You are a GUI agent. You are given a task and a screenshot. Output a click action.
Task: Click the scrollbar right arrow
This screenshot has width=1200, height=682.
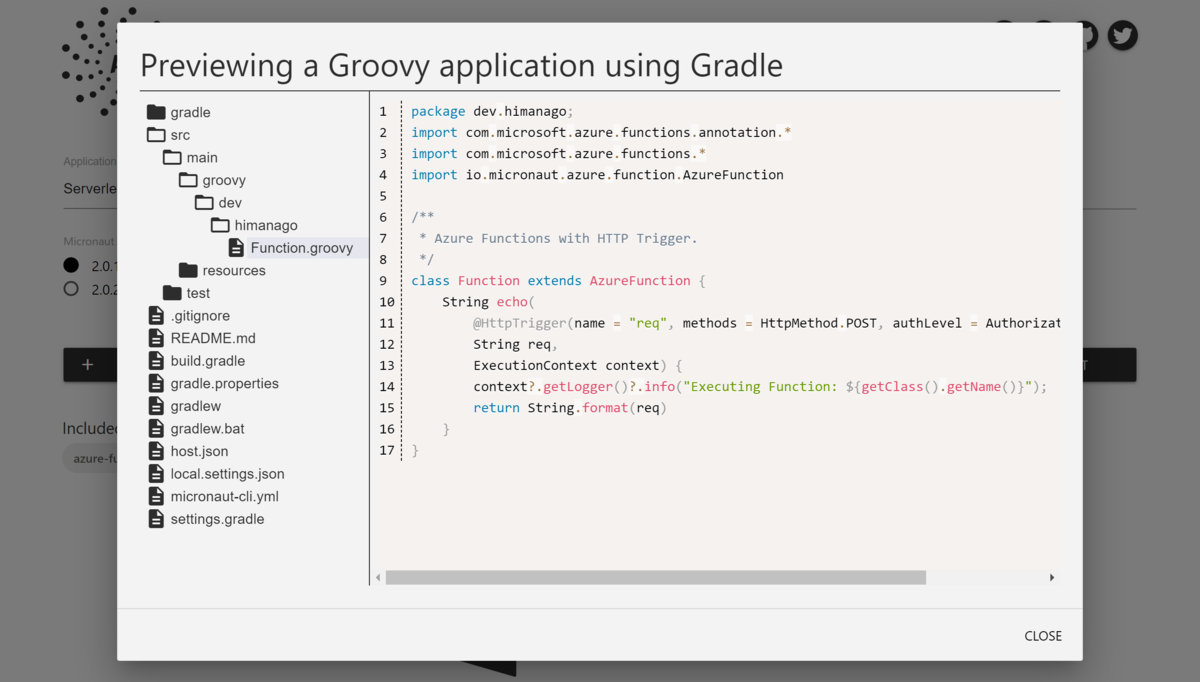pos(1052,577)
